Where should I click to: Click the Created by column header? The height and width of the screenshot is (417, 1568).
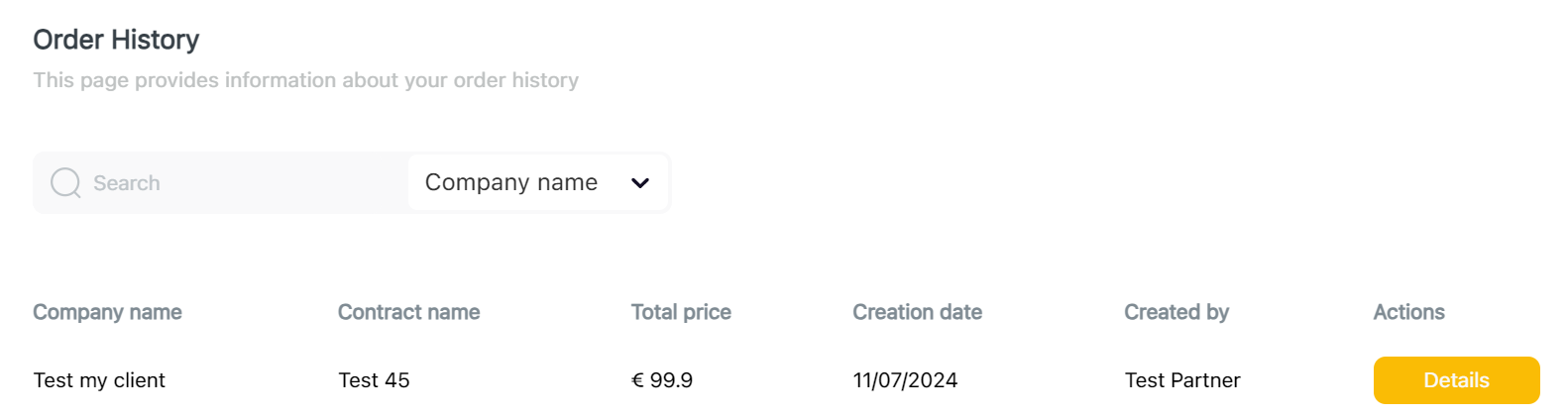pyautogui.click(x=1176, y=312)
